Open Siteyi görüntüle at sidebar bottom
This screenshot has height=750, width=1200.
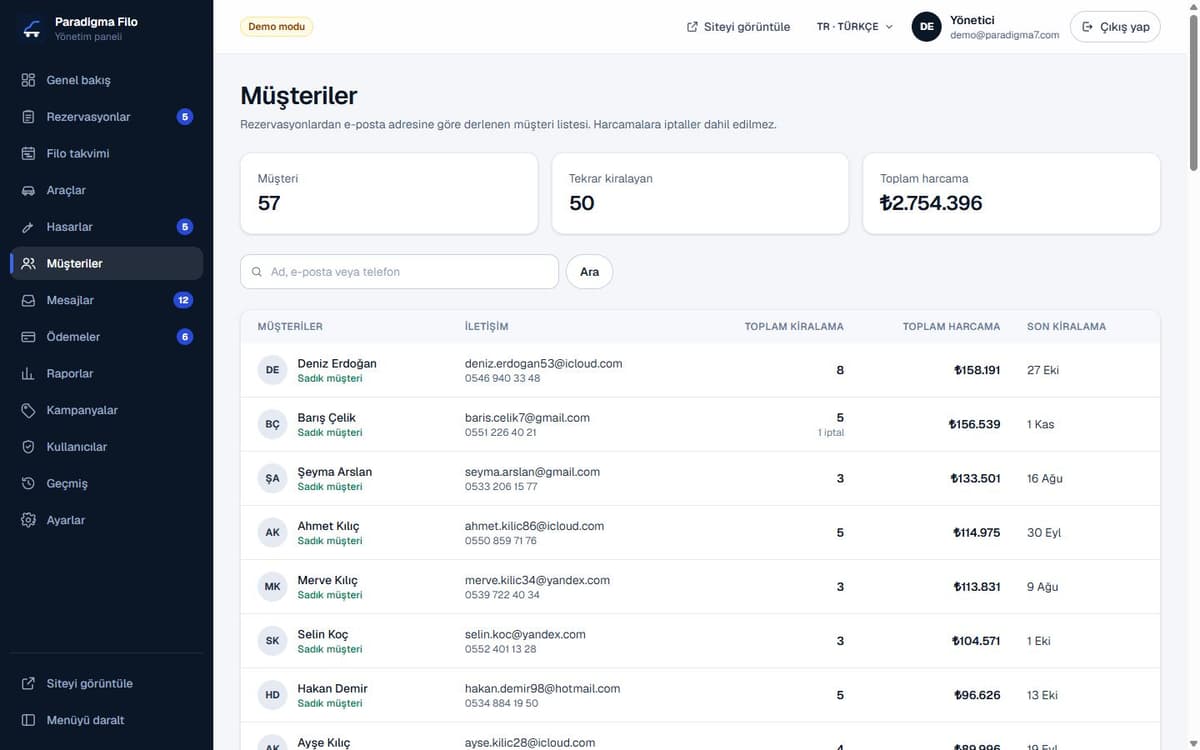(107, 684)
